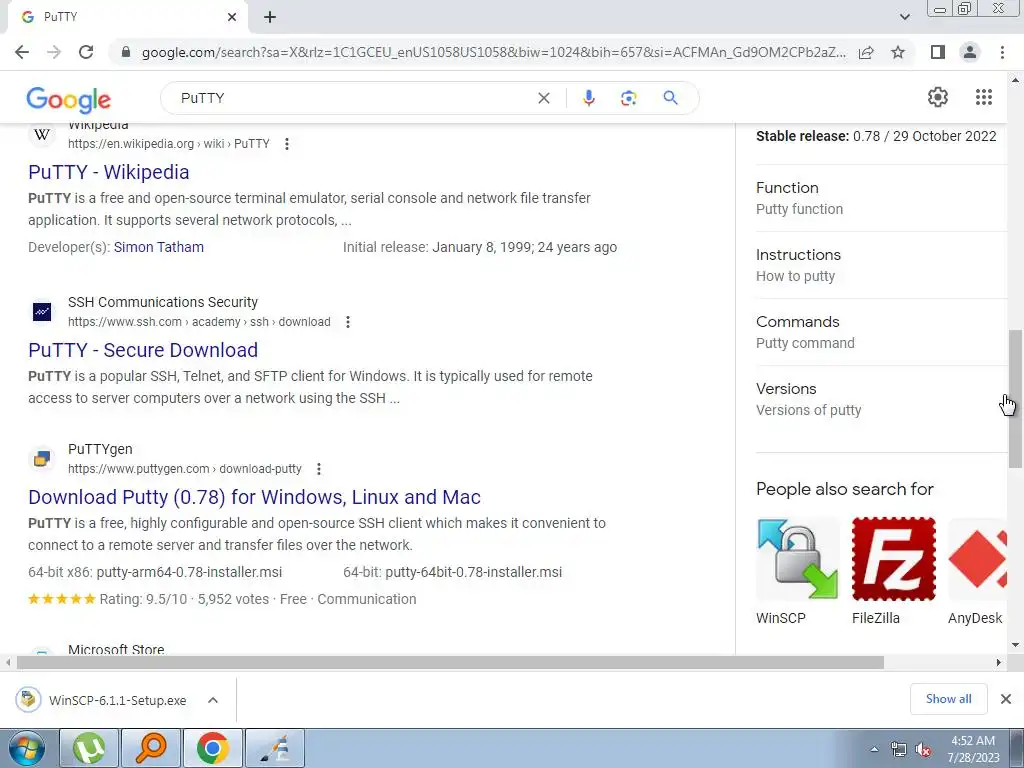Click Show all downloads

click(948, 699)
